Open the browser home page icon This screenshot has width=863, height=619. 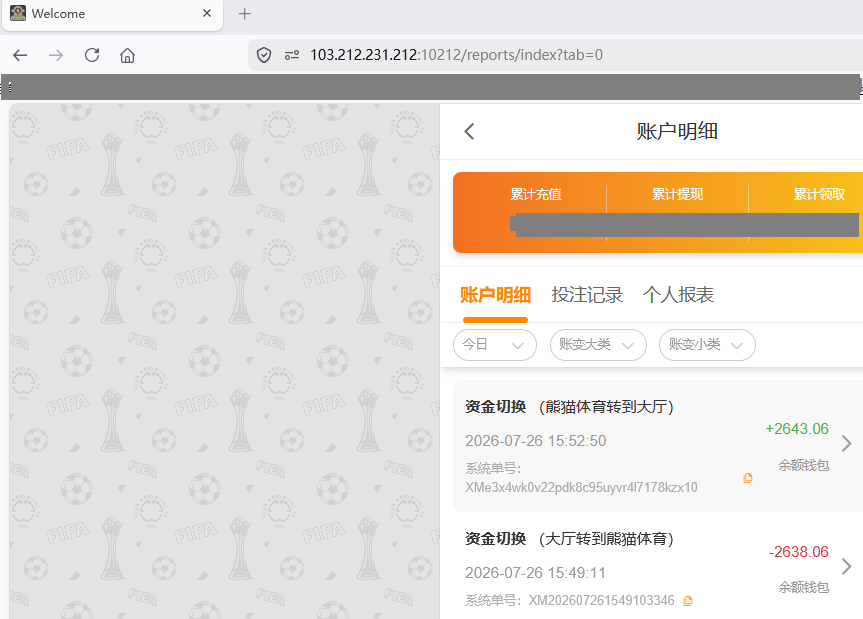click(x=127, y=55)
